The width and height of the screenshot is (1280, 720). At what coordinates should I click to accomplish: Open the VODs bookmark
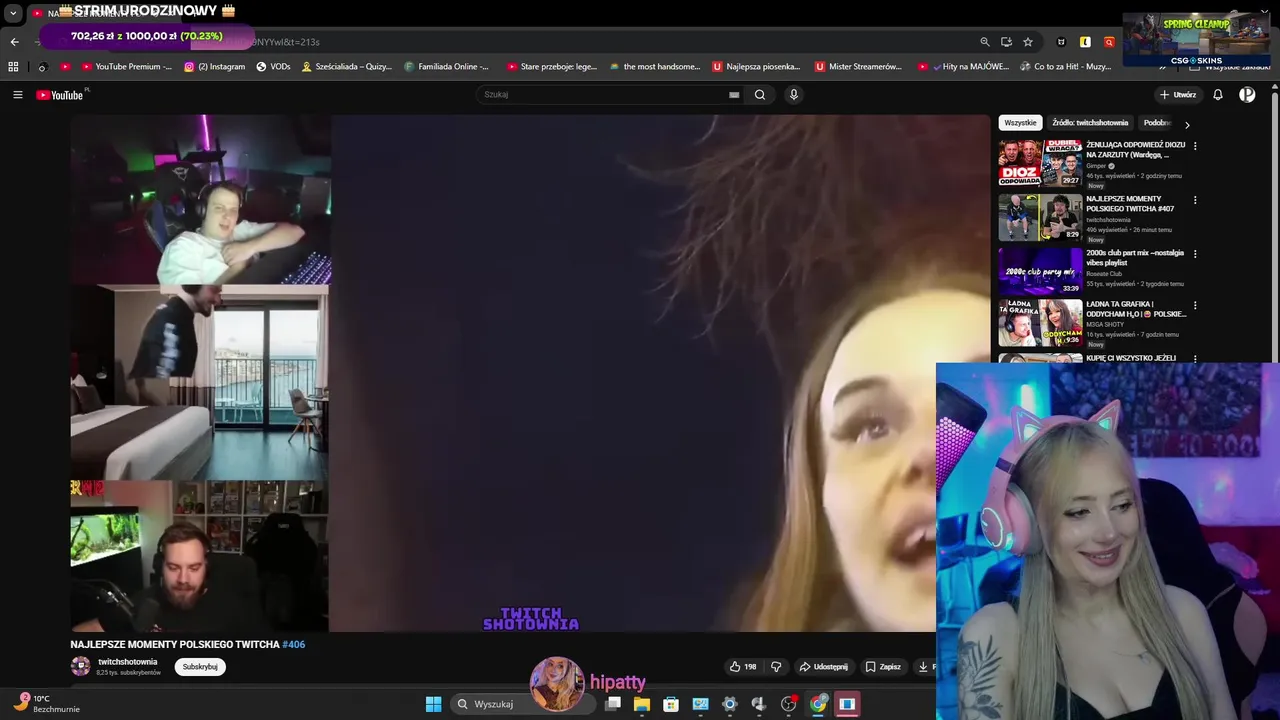273,67
